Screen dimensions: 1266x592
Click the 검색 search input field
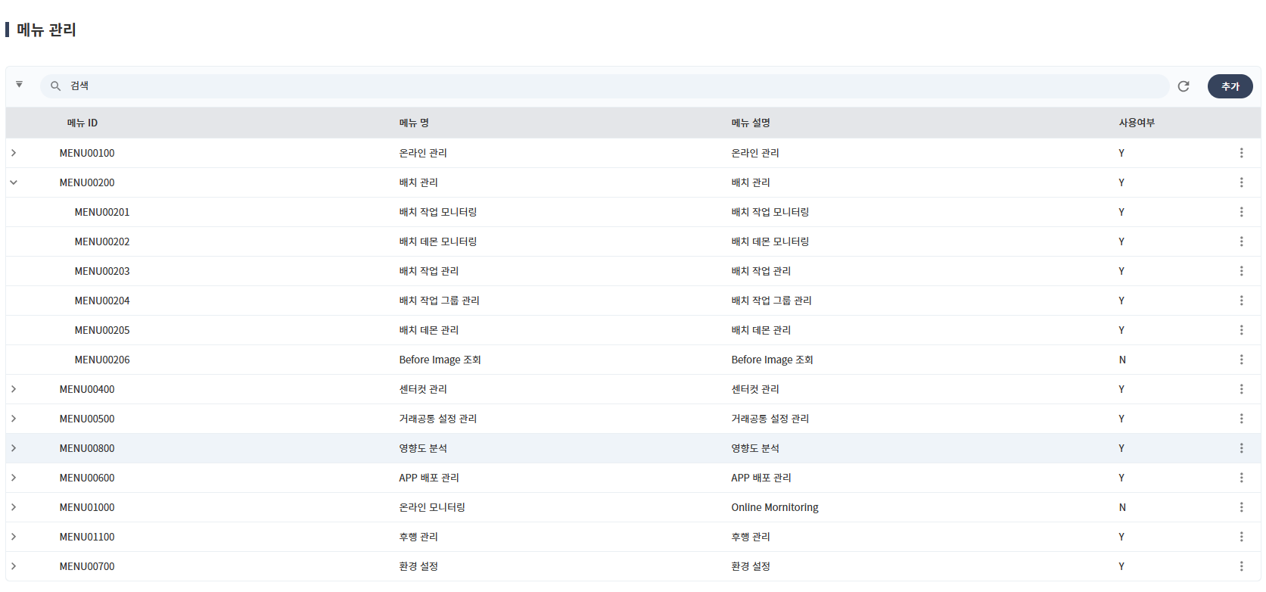click(600, 86)
